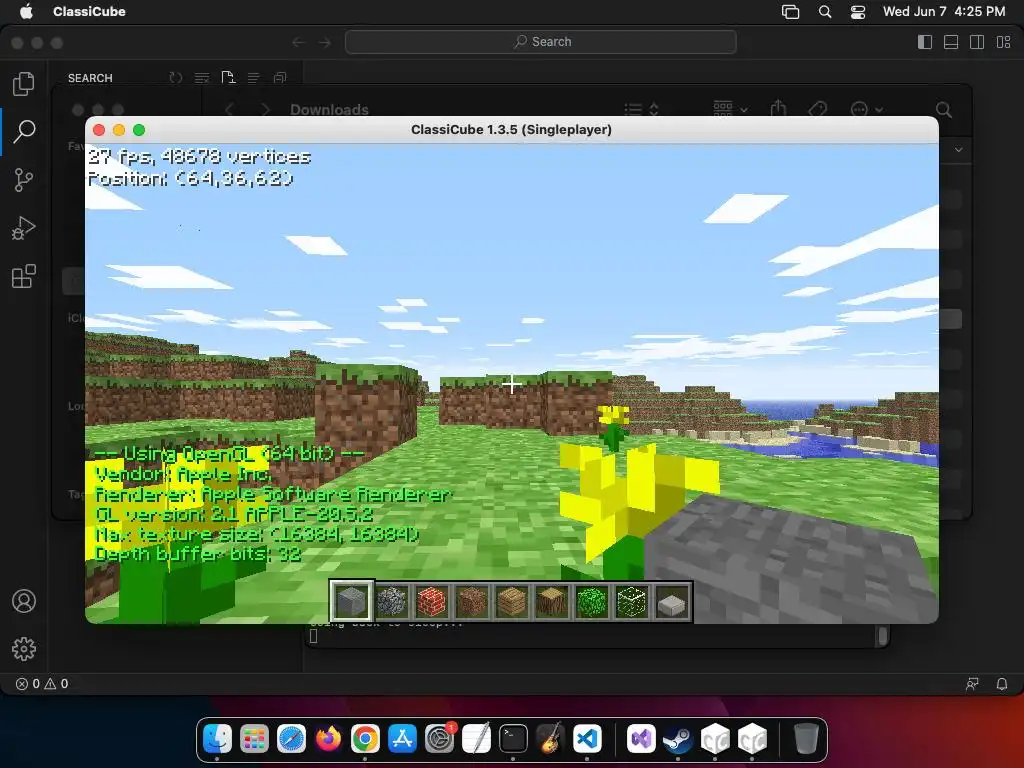Open Spotlight search from menu bar
The width and height of the screenshot is (1024, 768).
[825, 12]
